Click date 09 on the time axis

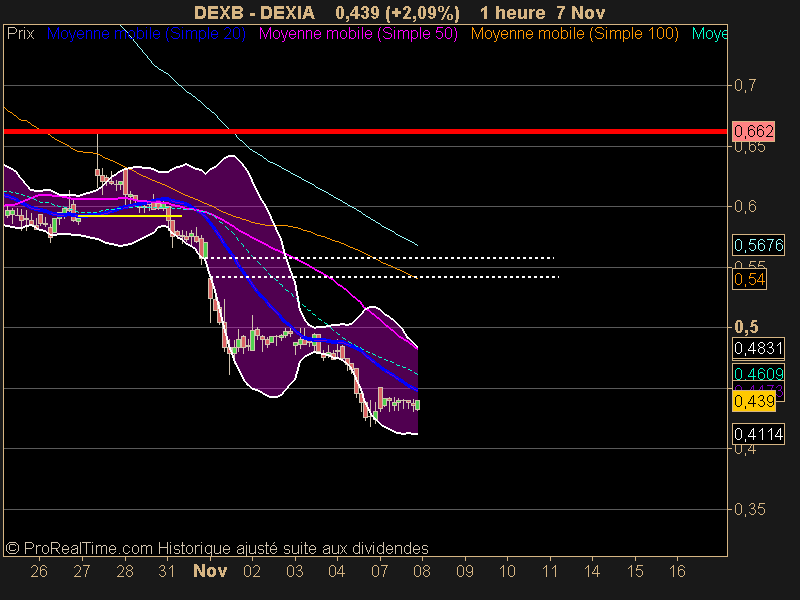[465, 571]
